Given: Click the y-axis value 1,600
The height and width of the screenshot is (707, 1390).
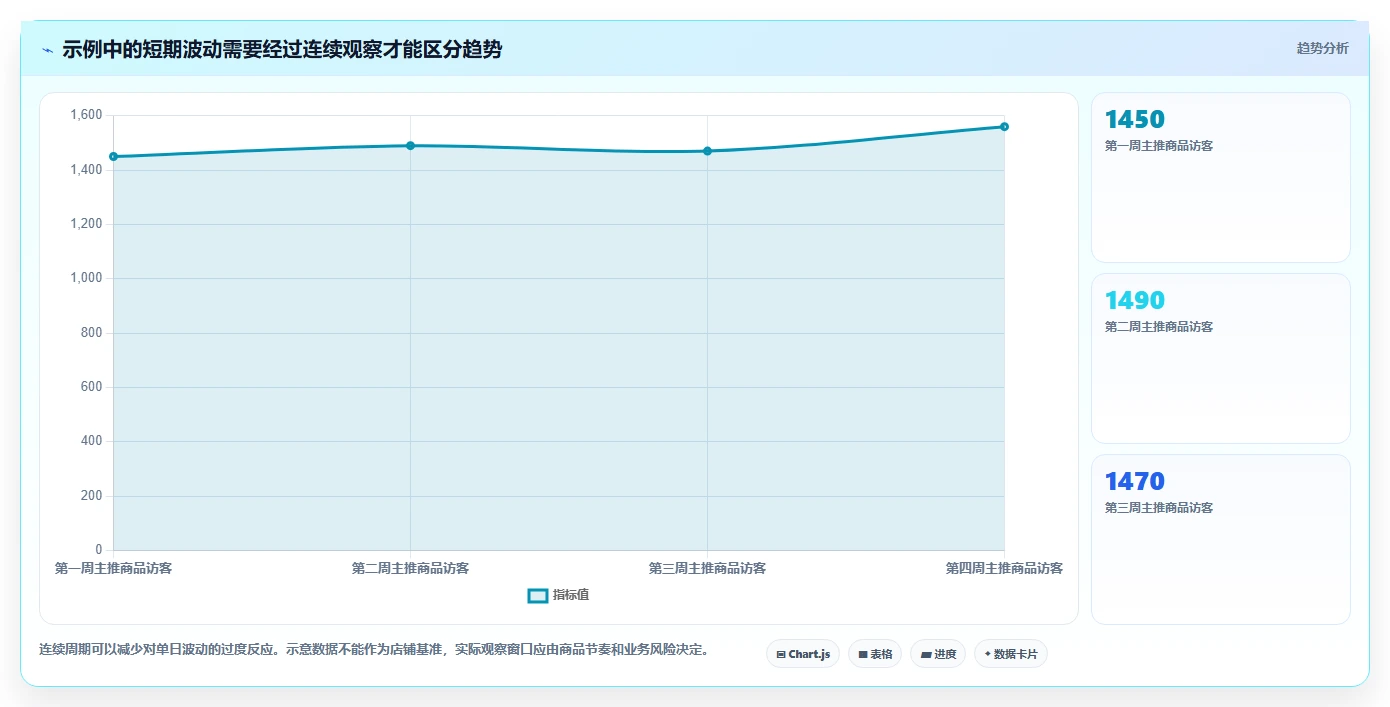Looking at the screenshot, I should click(x=86, y=116).
